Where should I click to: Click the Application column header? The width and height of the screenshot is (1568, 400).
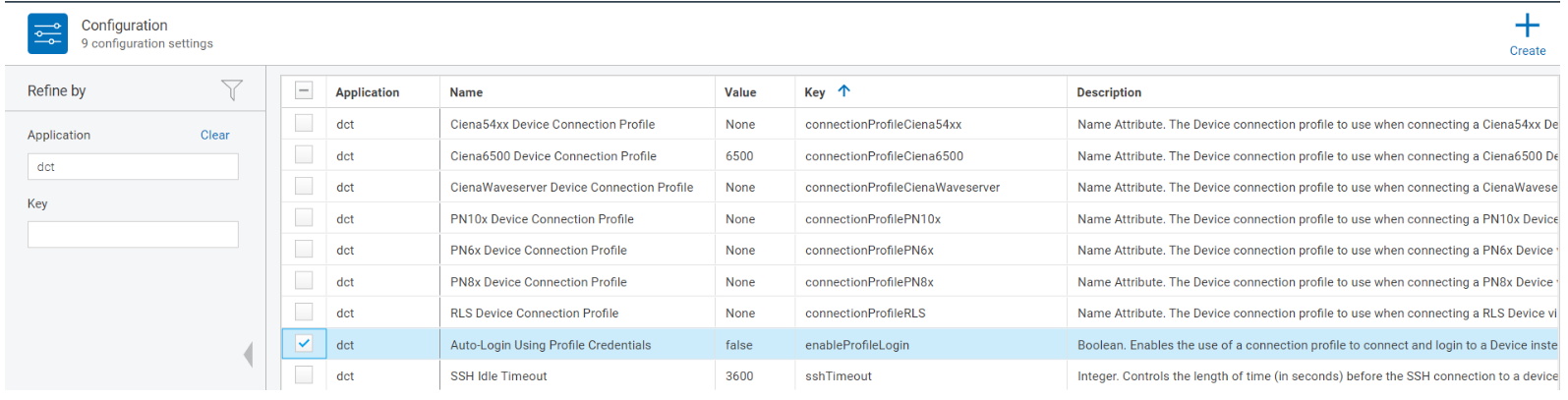click(368, 92)
